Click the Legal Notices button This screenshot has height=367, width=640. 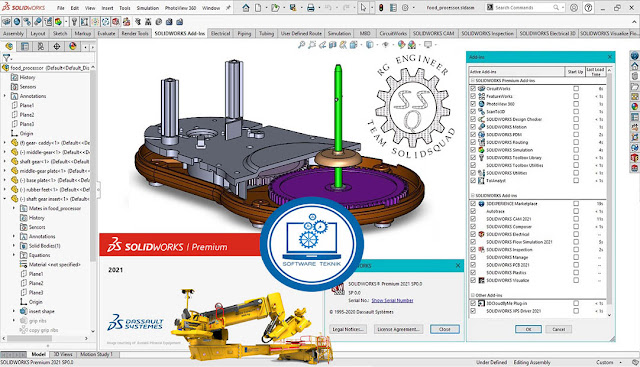[x=348, y=329]
